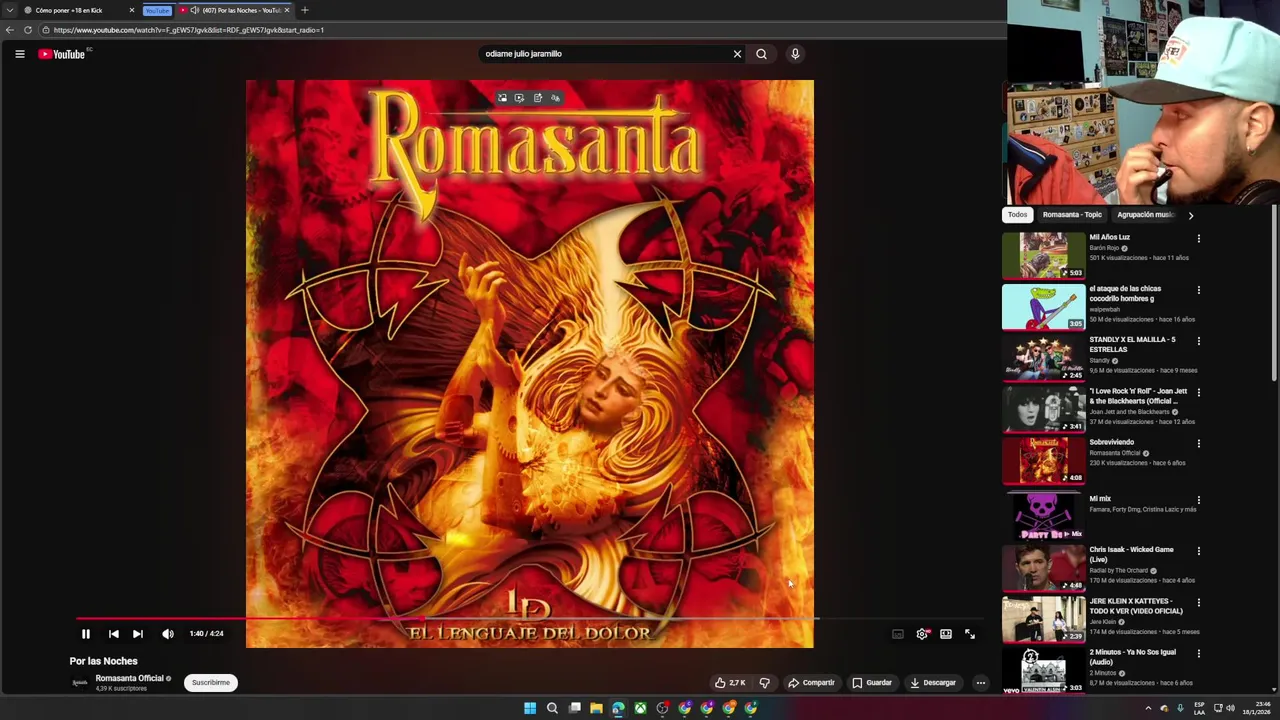Close the Por las Noches tab

[287, 10]
